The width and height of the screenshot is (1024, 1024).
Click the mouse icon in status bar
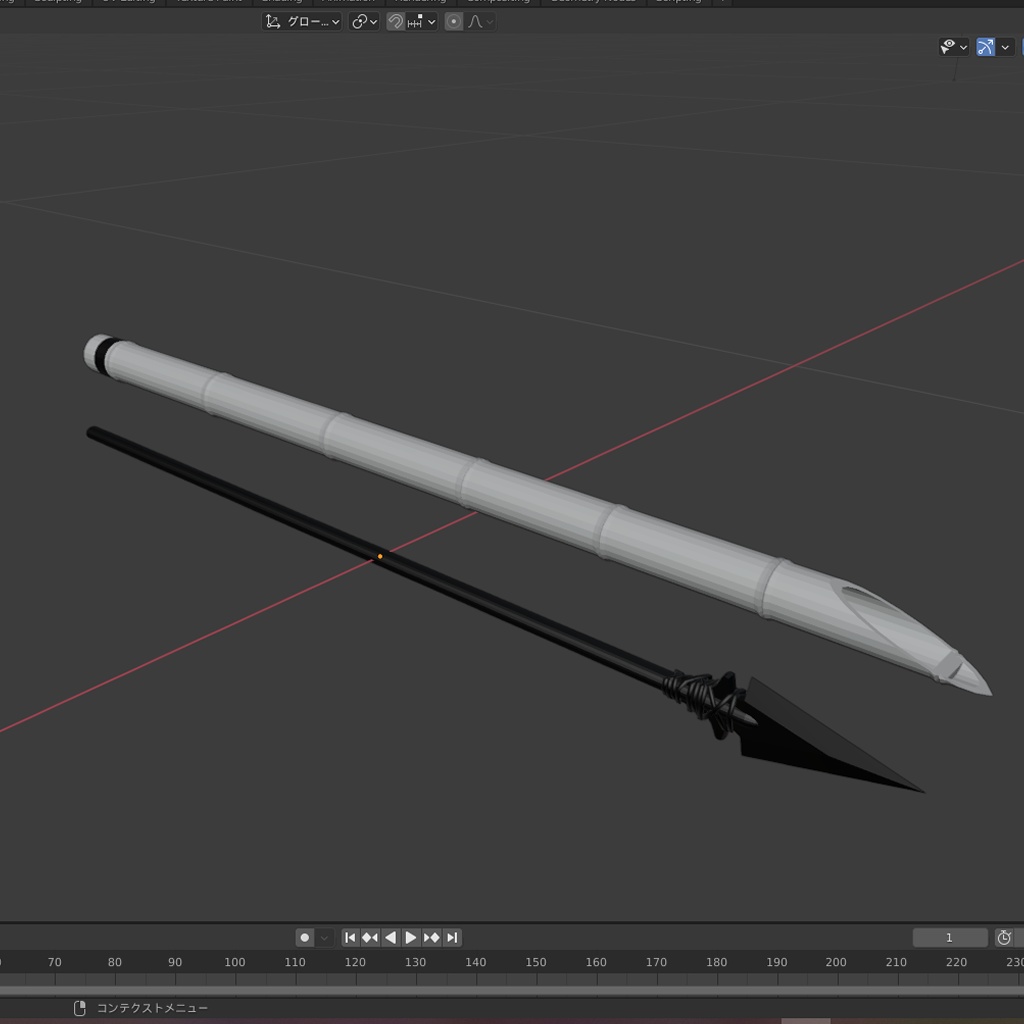pyautogui.click(x=80, y=1008)
